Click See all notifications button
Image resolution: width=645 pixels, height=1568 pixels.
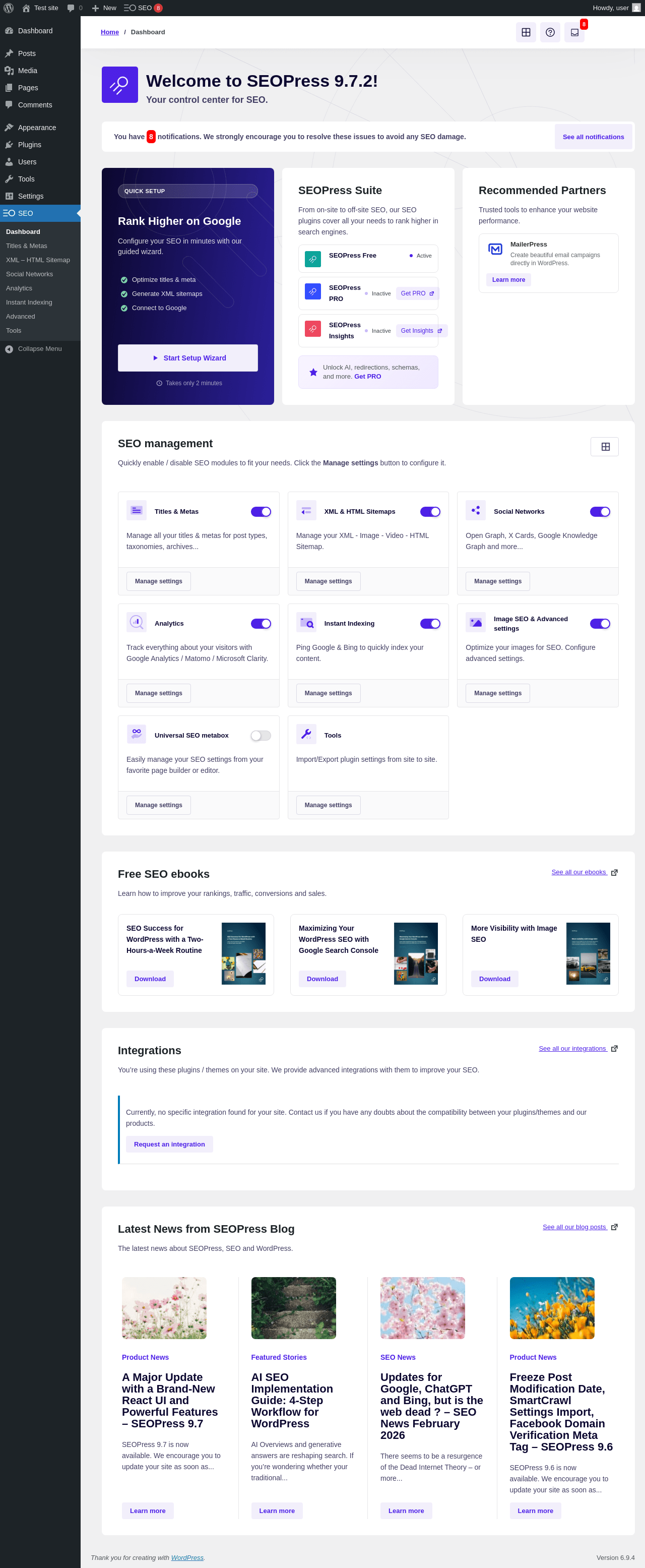593,137
